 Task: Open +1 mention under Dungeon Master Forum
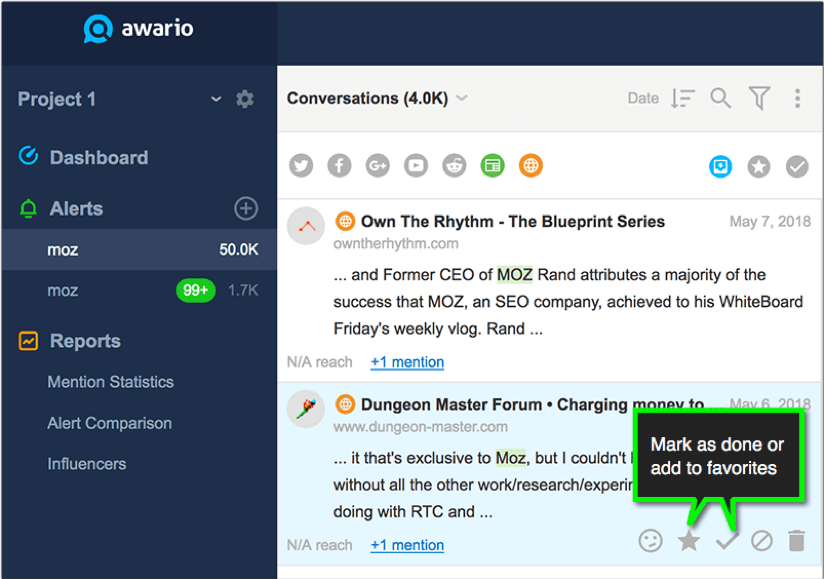407,545
